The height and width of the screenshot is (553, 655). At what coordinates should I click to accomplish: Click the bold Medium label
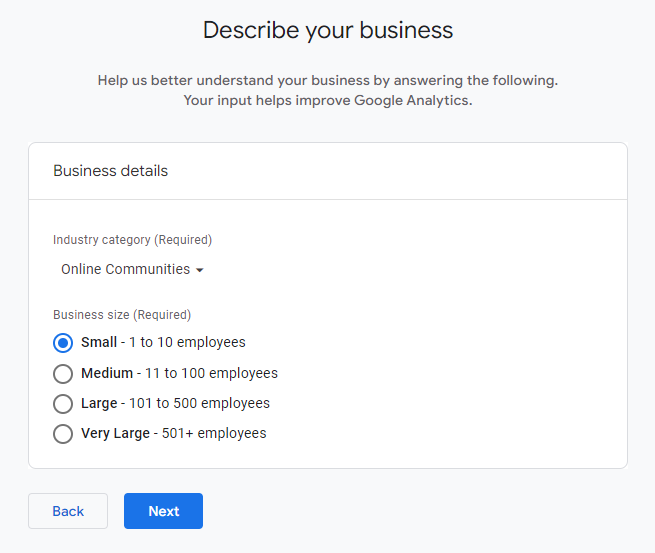coord(107,373)
